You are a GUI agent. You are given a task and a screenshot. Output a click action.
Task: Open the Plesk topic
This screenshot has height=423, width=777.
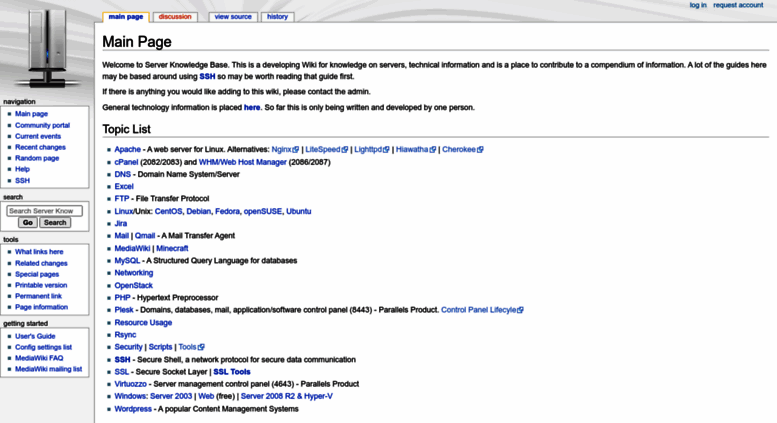124,310
